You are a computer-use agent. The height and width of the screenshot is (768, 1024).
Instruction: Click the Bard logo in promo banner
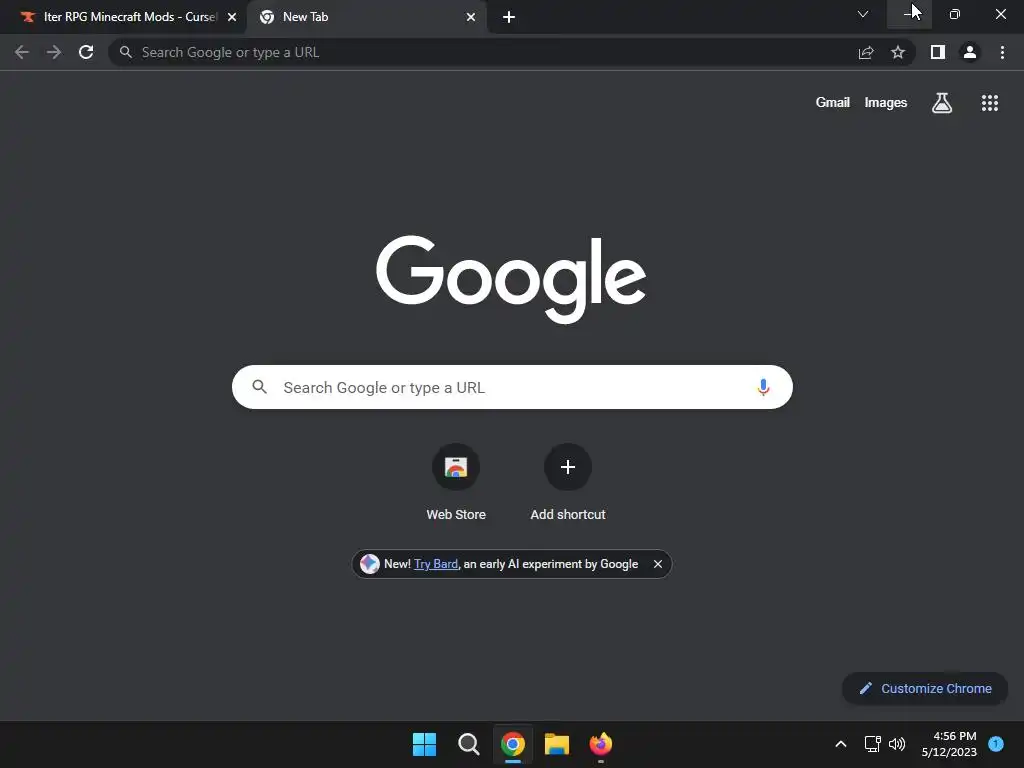[x=370, y=564]
